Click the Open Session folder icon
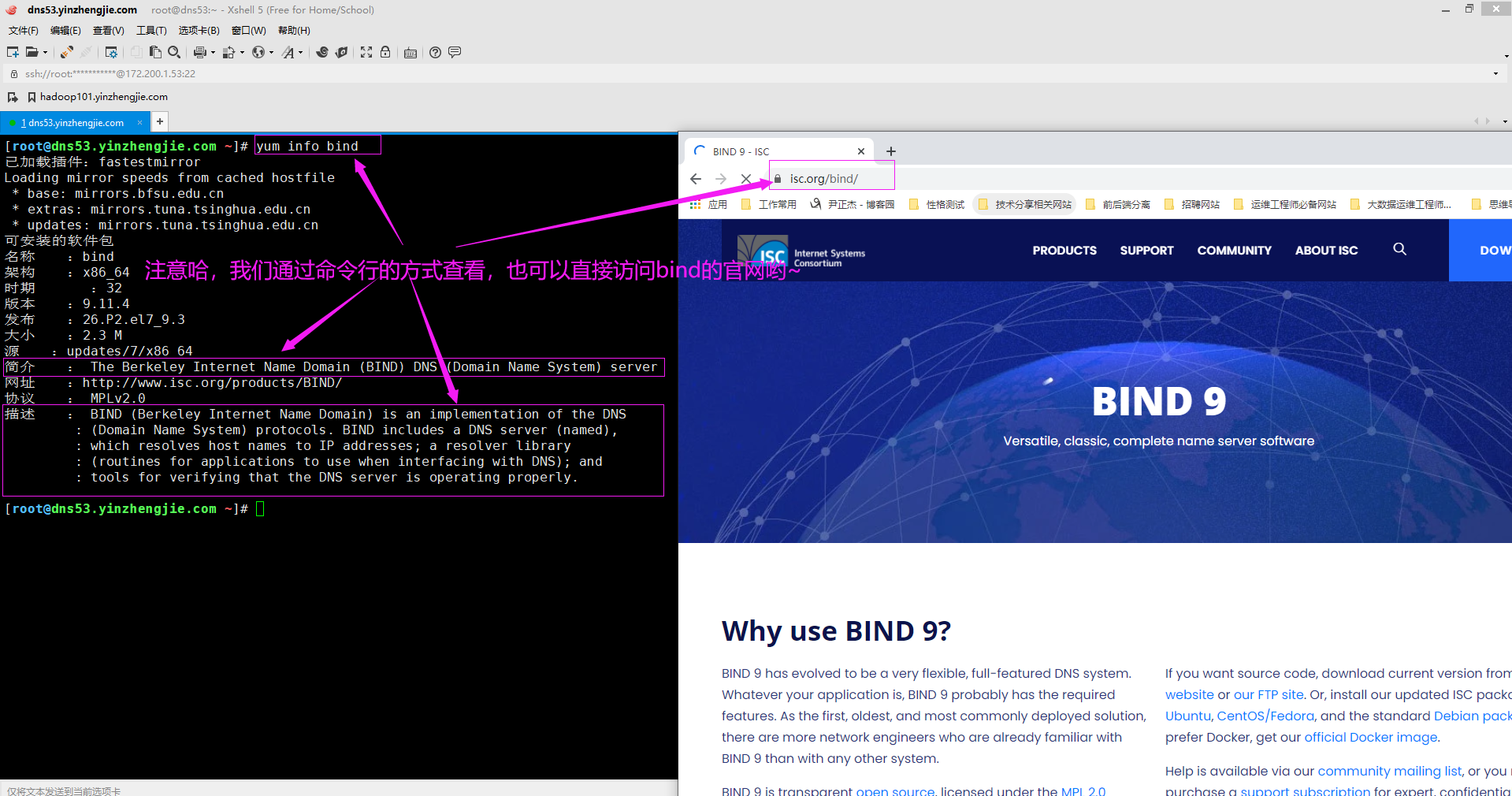The width and height of the screenshot is (1512, 796). [x=32, y=52]
